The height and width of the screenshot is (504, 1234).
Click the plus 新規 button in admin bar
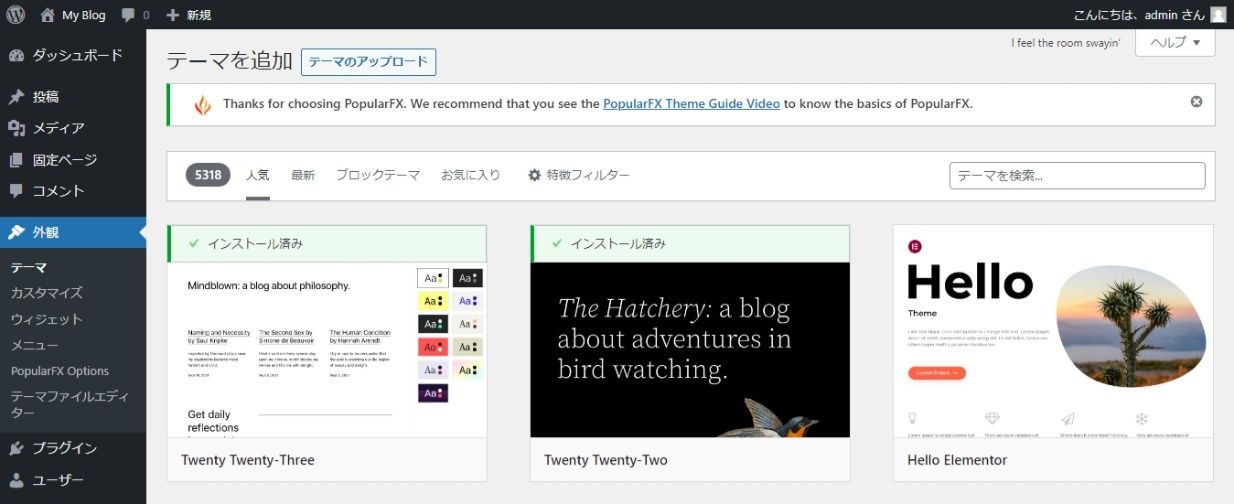click(188, 15)
